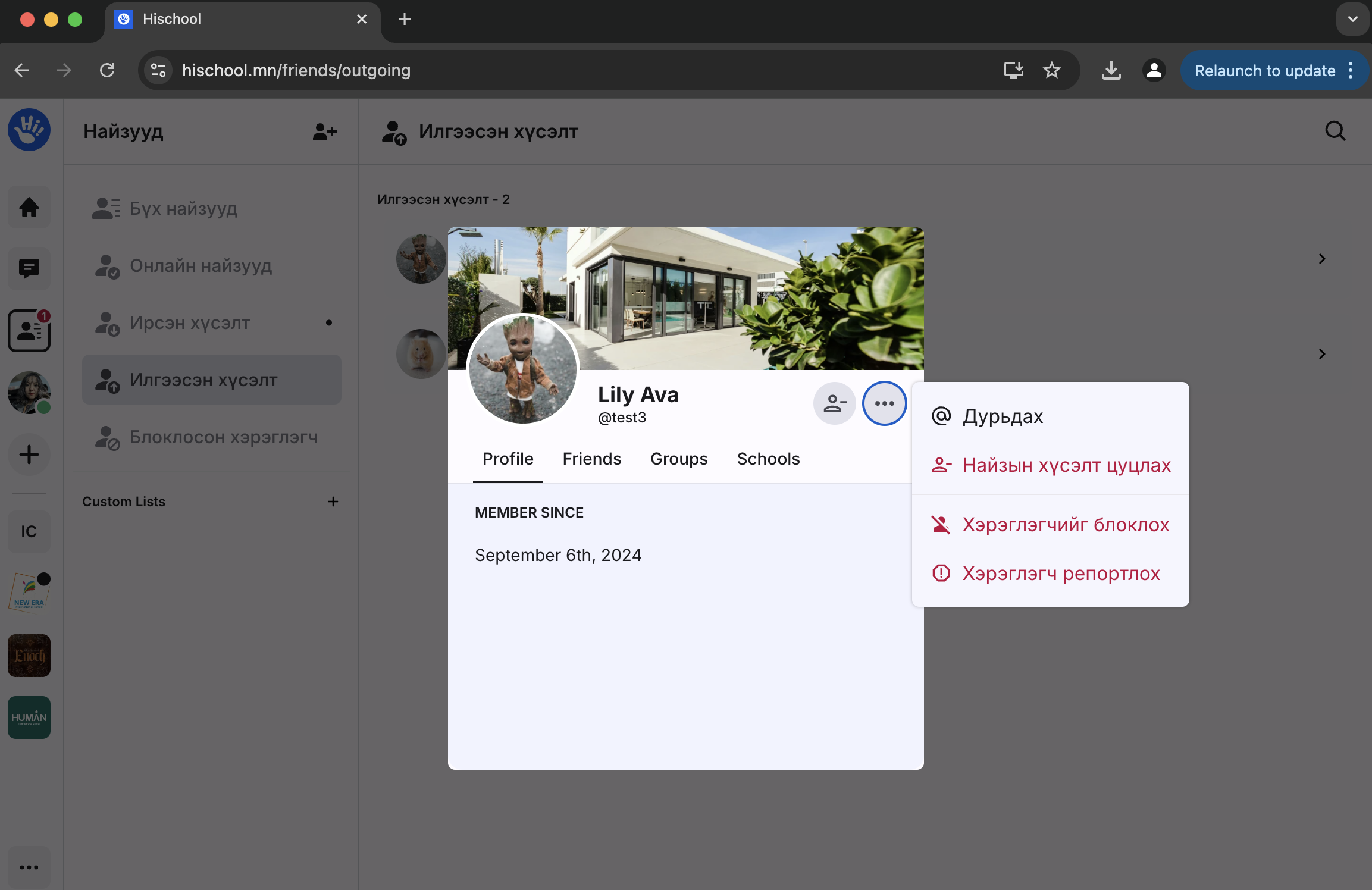Click the plus icon to add server
The image size is (1372, 890).
[x=29, y=455]
